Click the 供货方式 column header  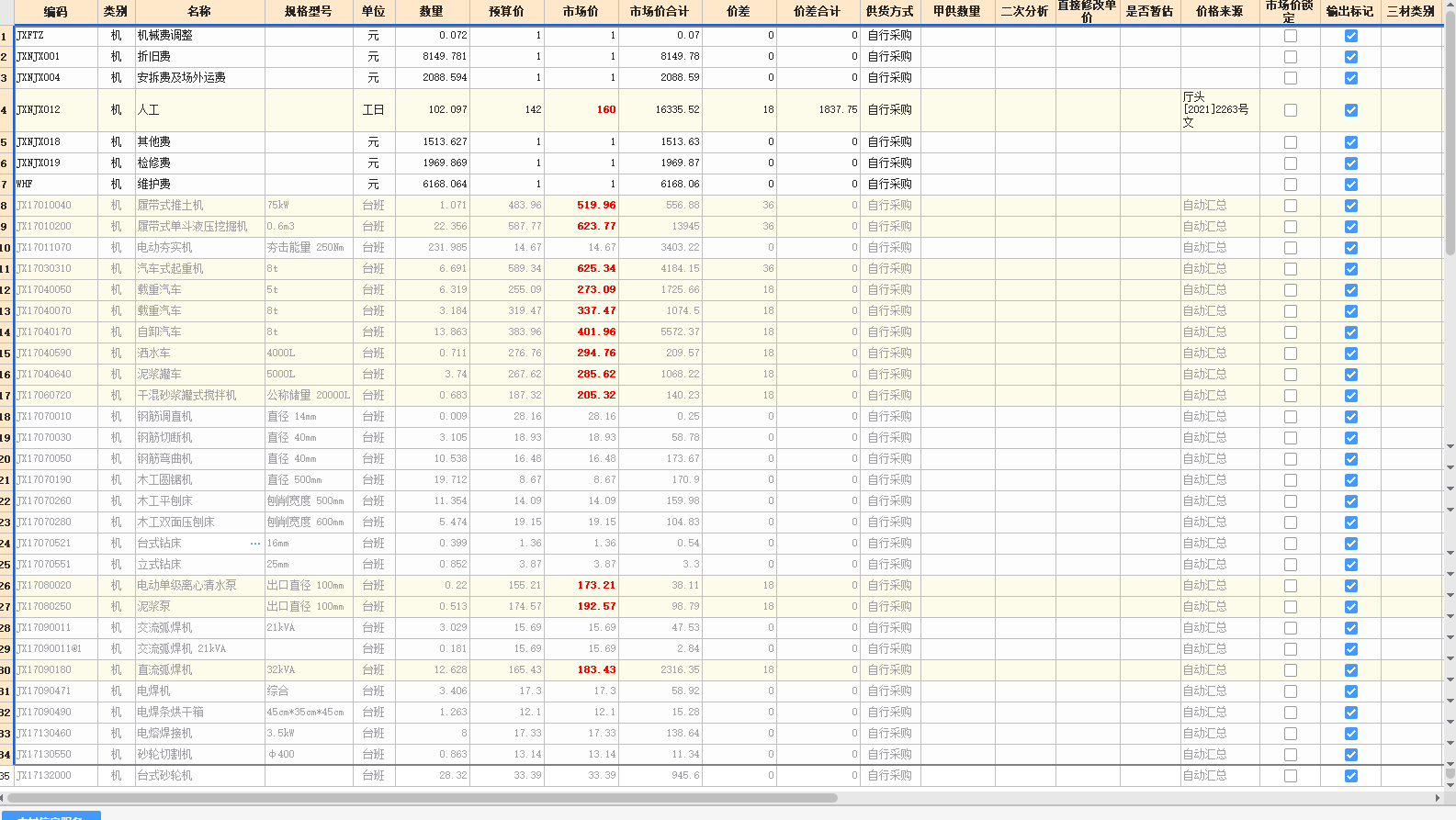tap(890, 12)
